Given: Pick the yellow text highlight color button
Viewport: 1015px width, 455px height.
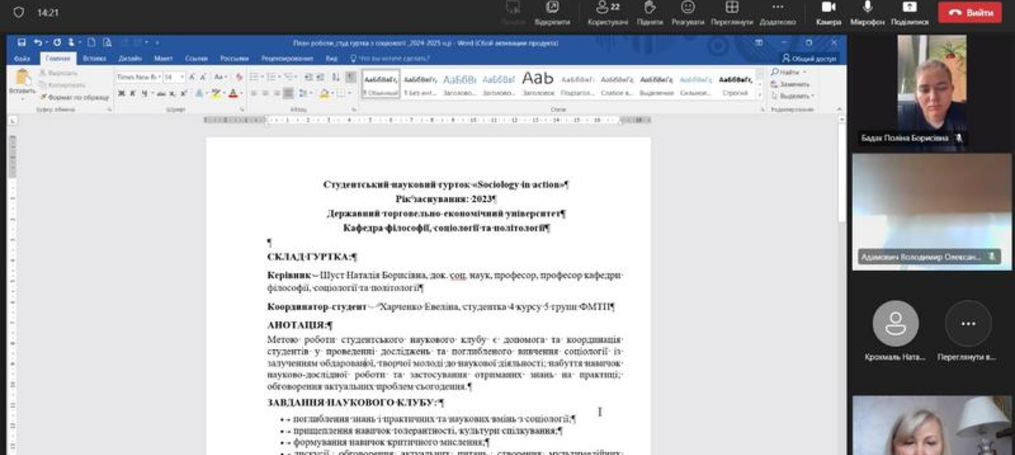Looking at the screenshot, I should tap(216, 93).
